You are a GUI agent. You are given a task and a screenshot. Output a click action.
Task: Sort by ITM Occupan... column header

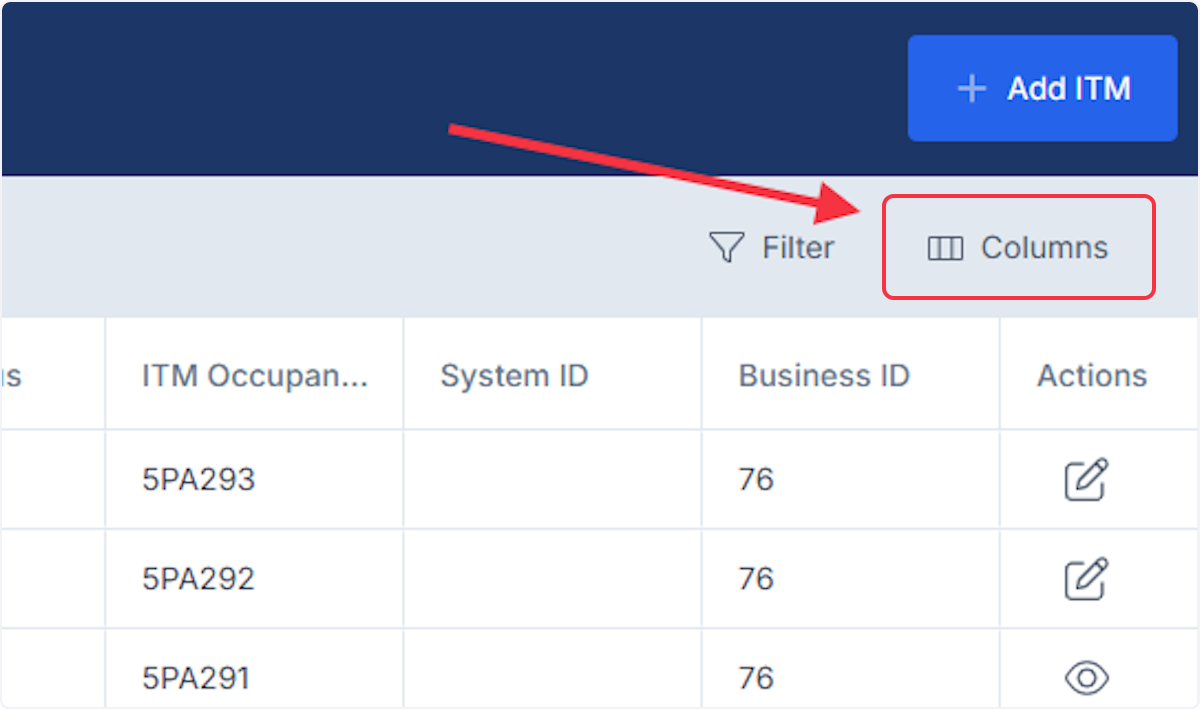coord(255,376)
